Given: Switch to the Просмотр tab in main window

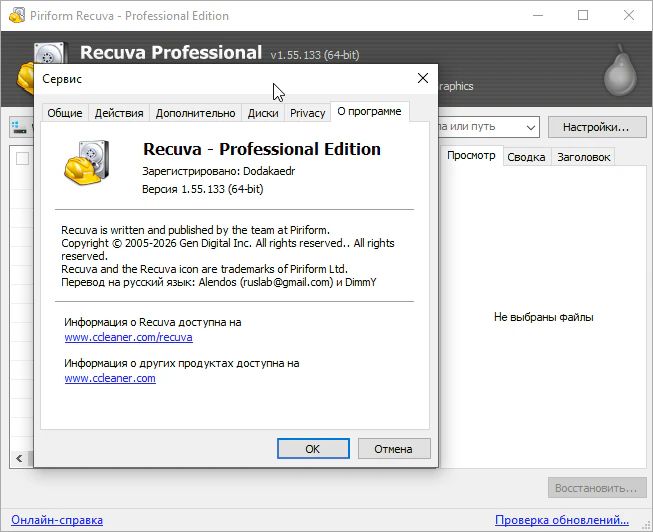Looking at the screenshot, I should (x=471, y=156).
